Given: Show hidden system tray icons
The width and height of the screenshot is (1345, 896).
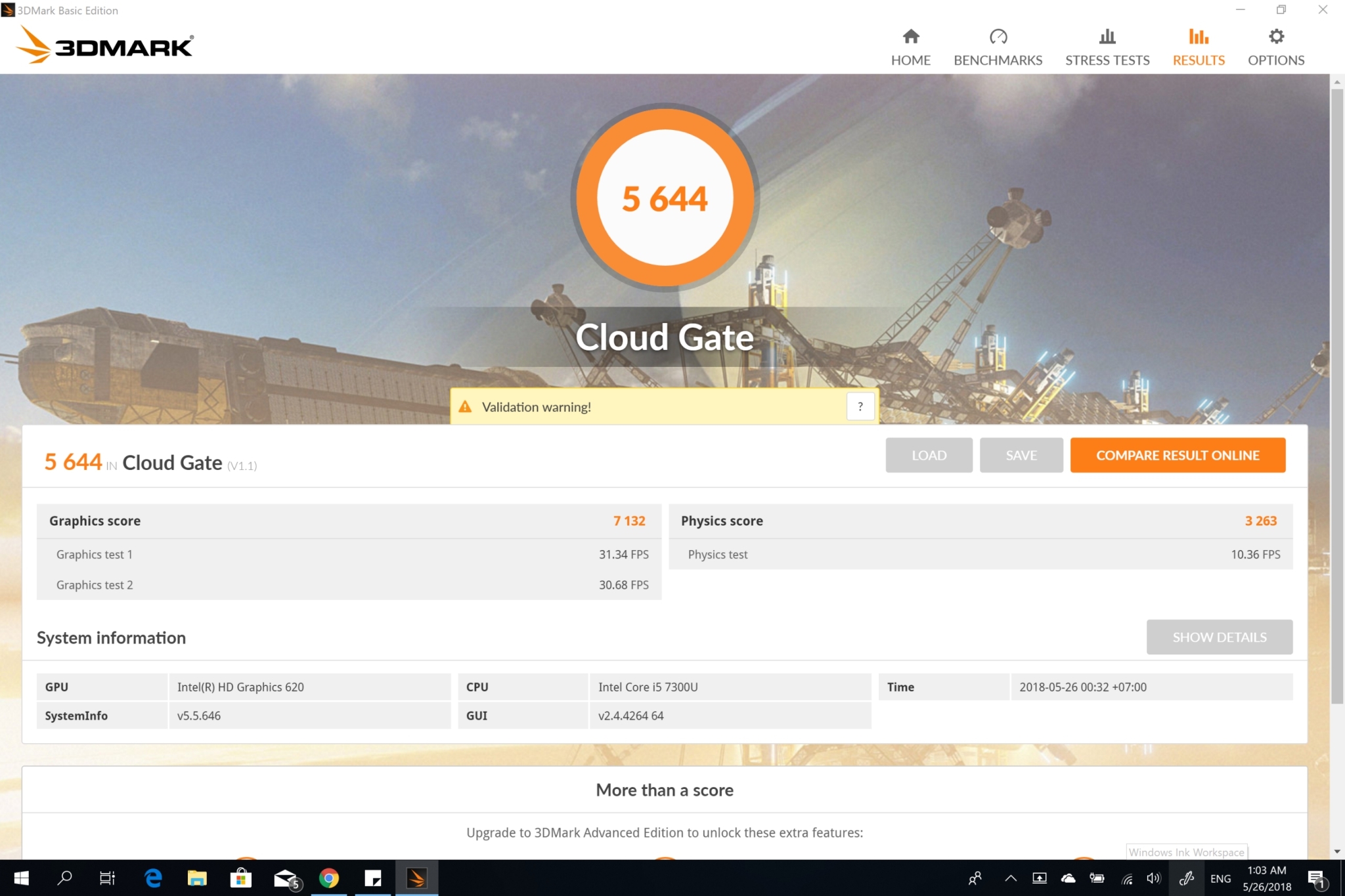Looking at the screenshot, I should [x=1011, y=878].
